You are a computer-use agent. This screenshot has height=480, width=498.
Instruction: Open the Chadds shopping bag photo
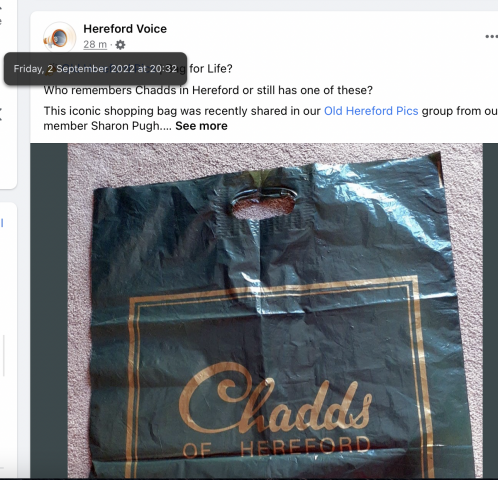pos(264,311)
